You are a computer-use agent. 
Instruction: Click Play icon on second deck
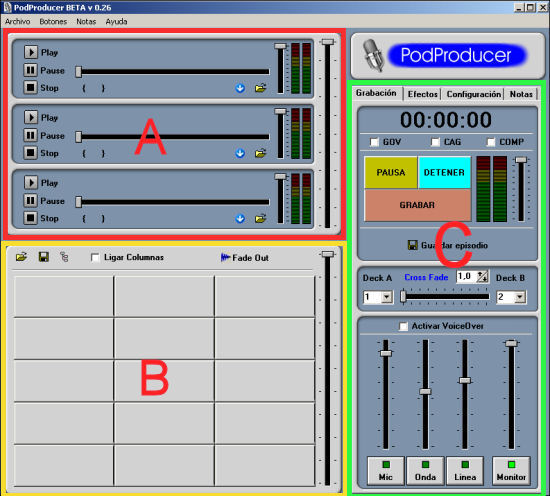31,118
